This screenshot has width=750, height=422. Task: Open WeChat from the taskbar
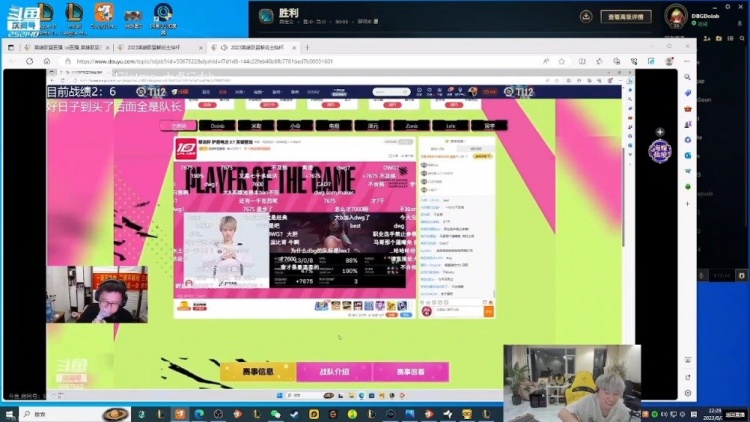(276, 414)
